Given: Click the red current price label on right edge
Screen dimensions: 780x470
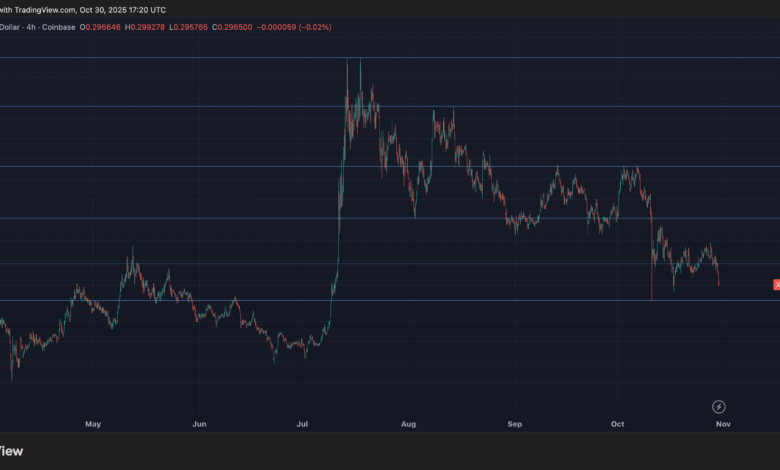Looking at the screenshot, I should (x=776, y=285).
